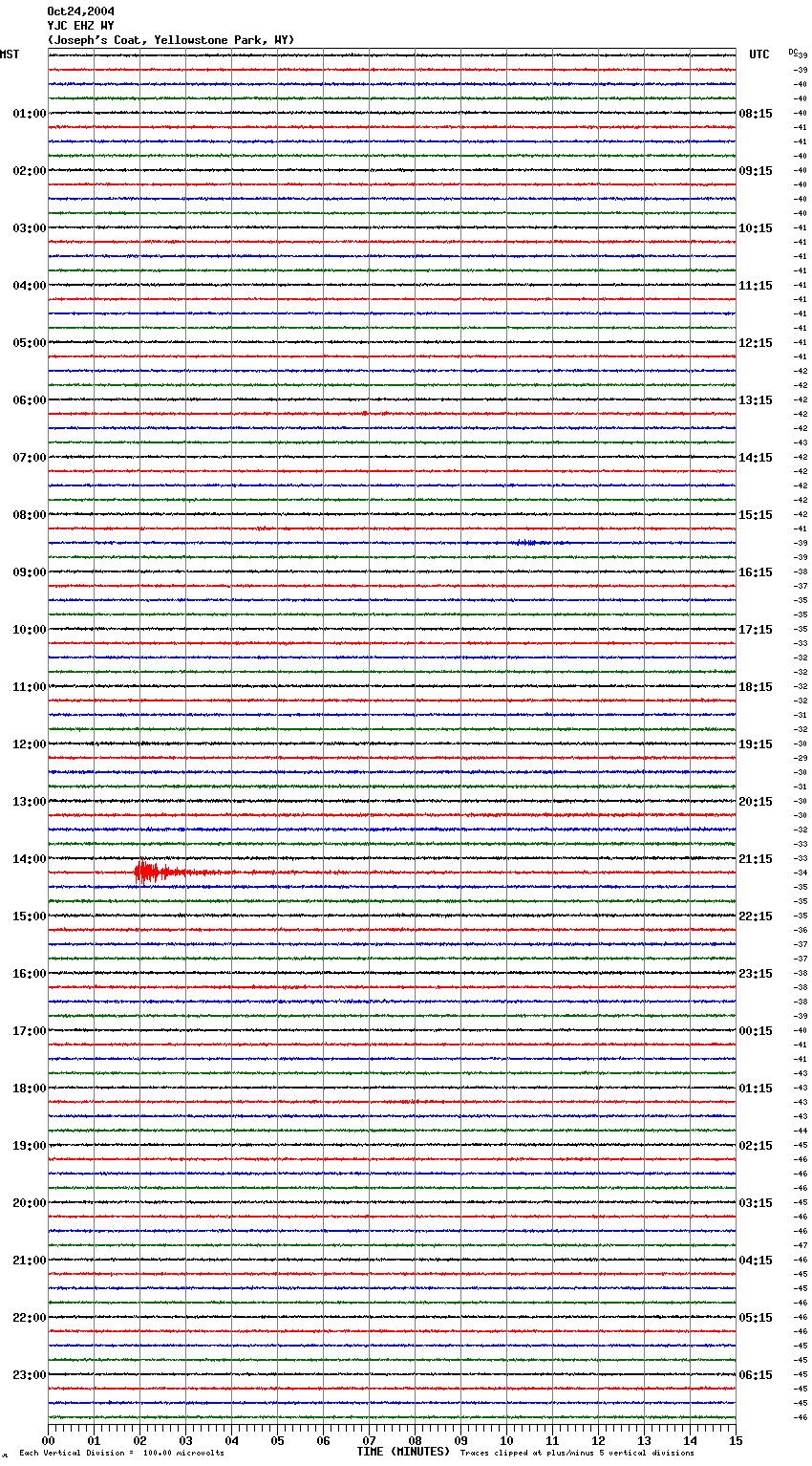Click minute label "05" on the bottom axis
The width and height of the screenshot is (812, 1466).
click(x=277, y=1440)
